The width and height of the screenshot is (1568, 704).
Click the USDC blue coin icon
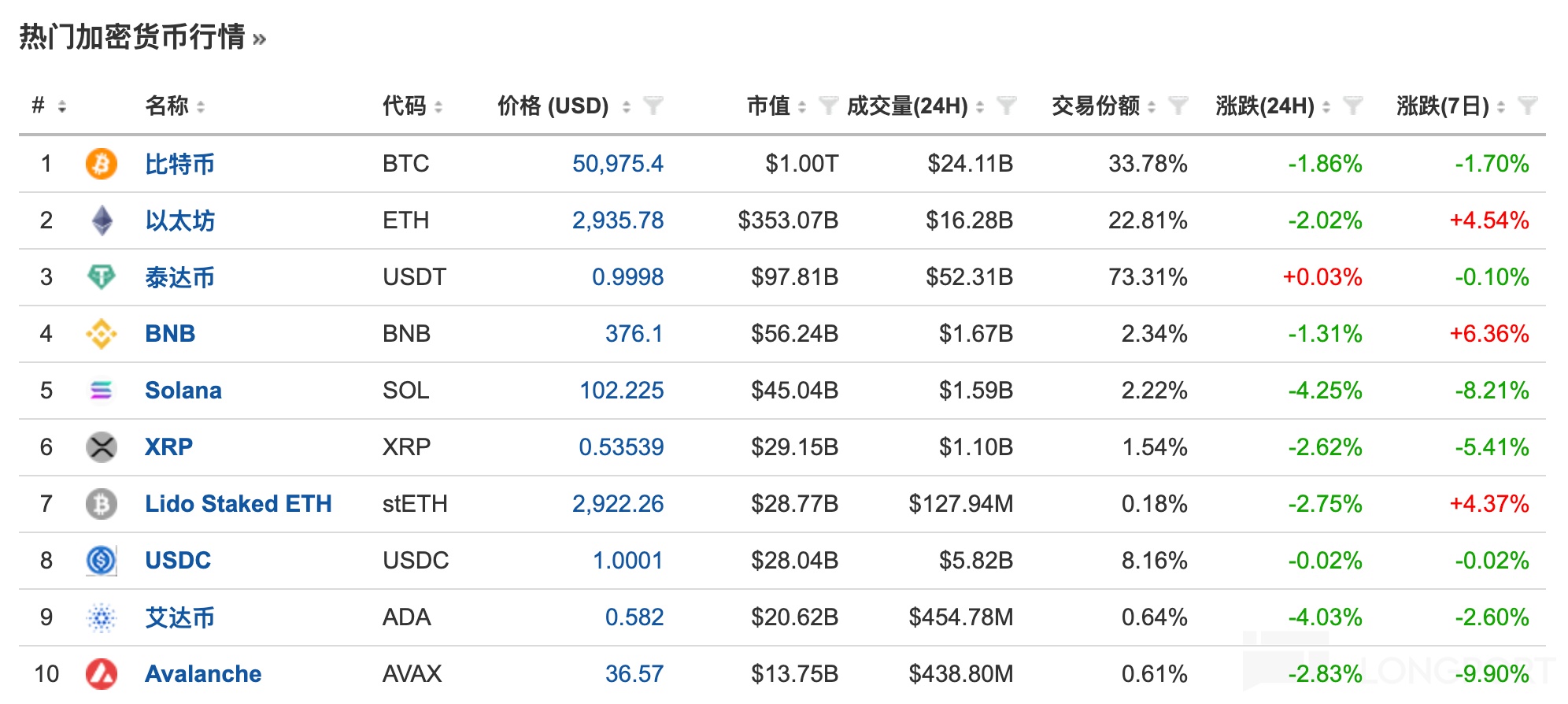(101, 561)
